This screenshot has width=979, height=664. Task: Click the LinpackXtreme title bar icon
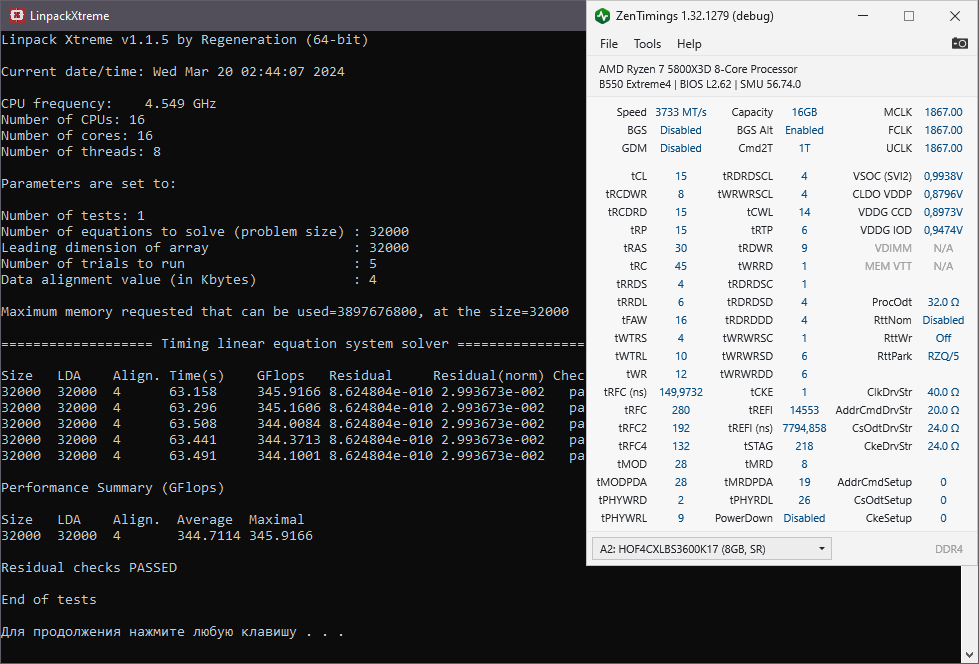pos(17,16)
